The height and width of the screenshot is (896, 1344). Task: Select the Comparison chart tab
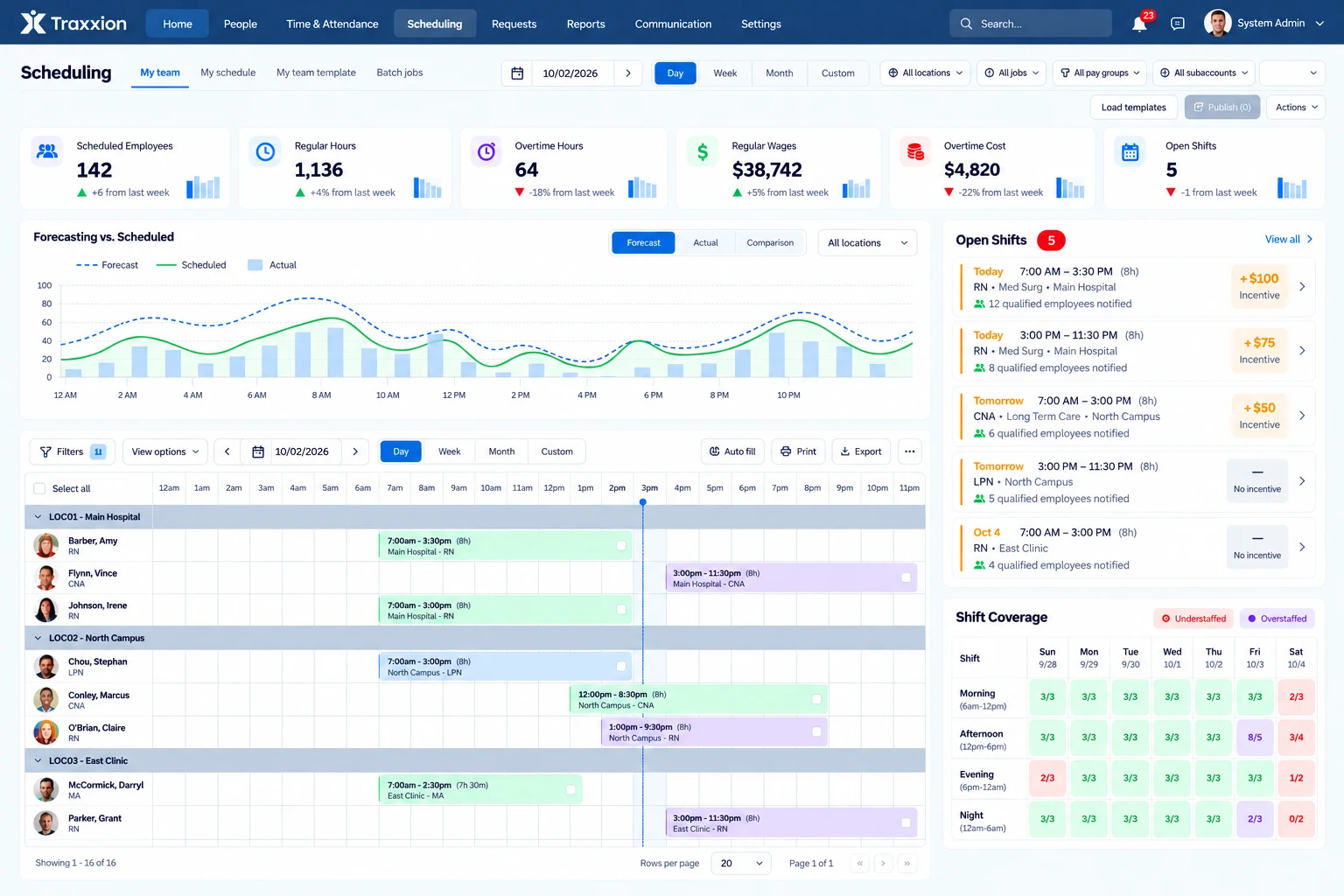pos(770,243)
